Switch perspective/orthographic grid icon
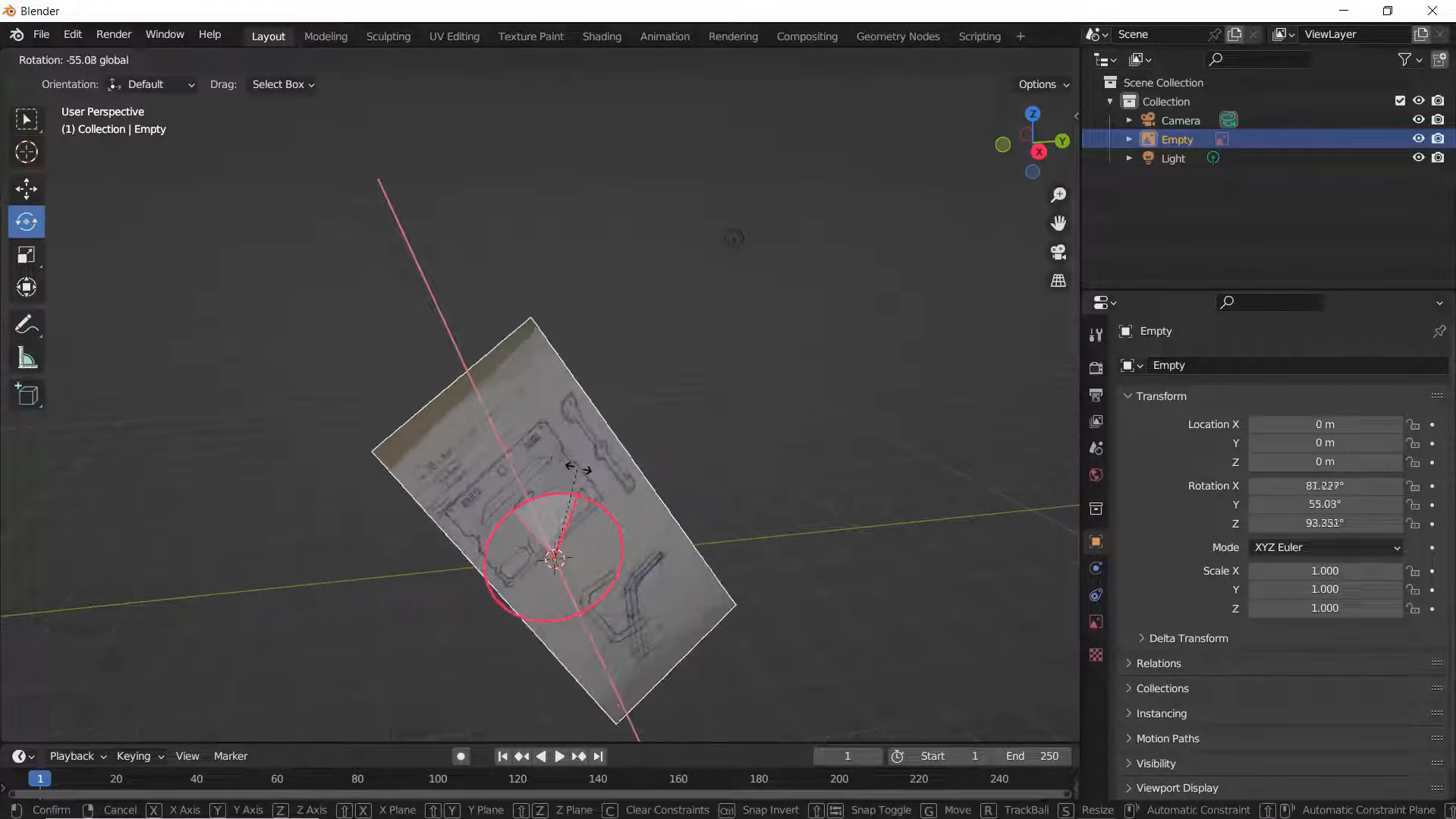This screenshot has height=819, width=1456. point(1058,281)
